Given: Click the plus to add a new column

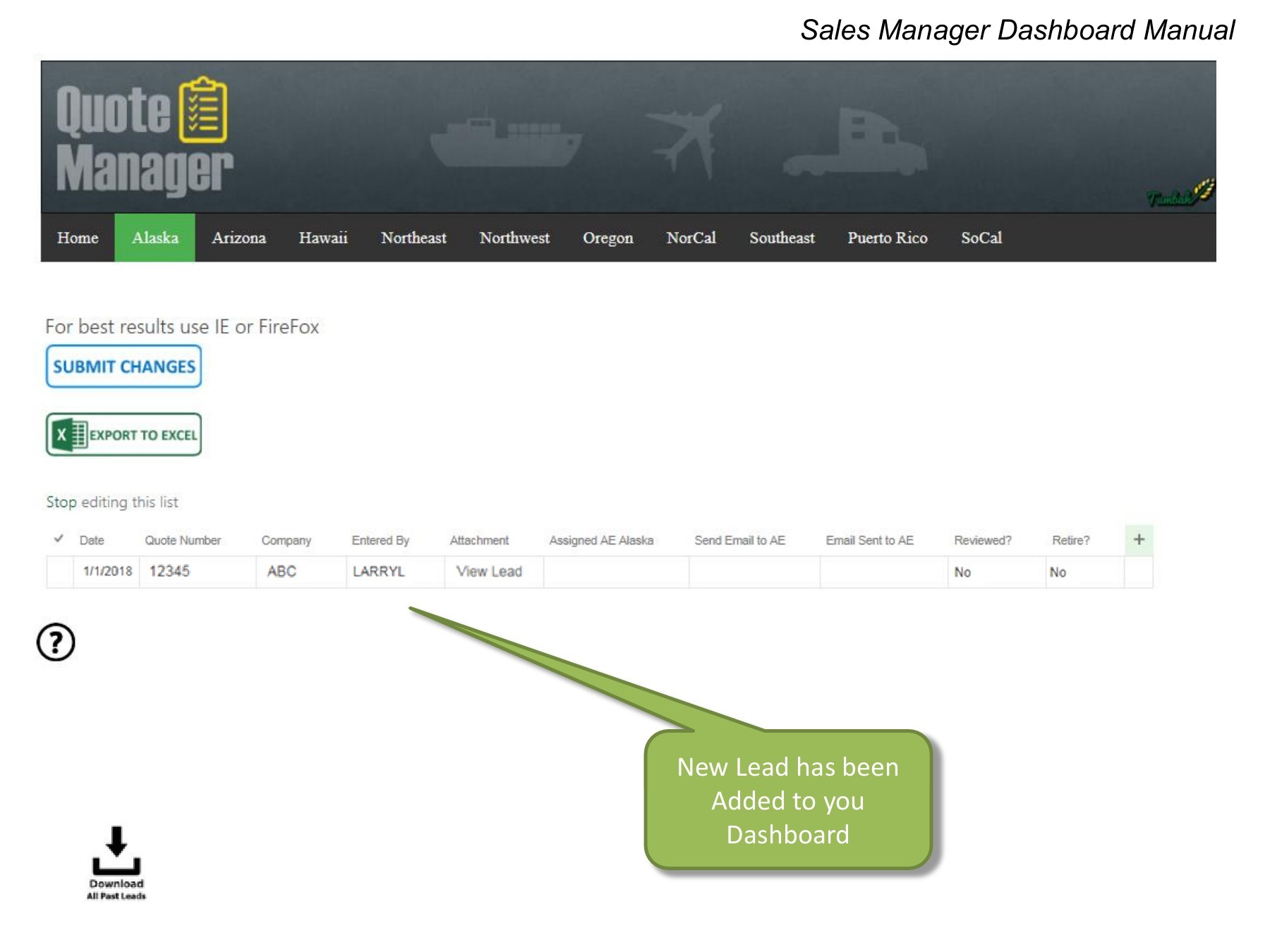Looking at the screenshot, I should pyautogui.click(x=1139, y=539).
